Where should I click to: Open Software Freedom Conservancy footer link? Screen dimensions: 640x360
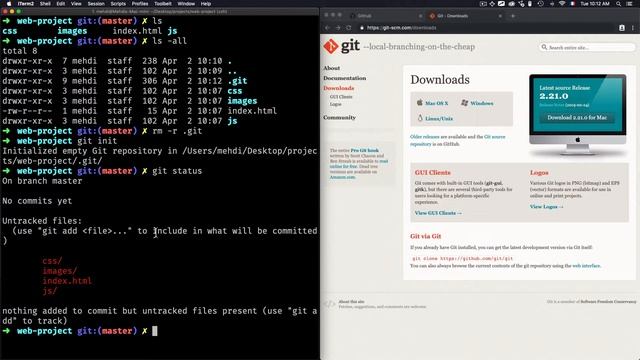(608, 302)
